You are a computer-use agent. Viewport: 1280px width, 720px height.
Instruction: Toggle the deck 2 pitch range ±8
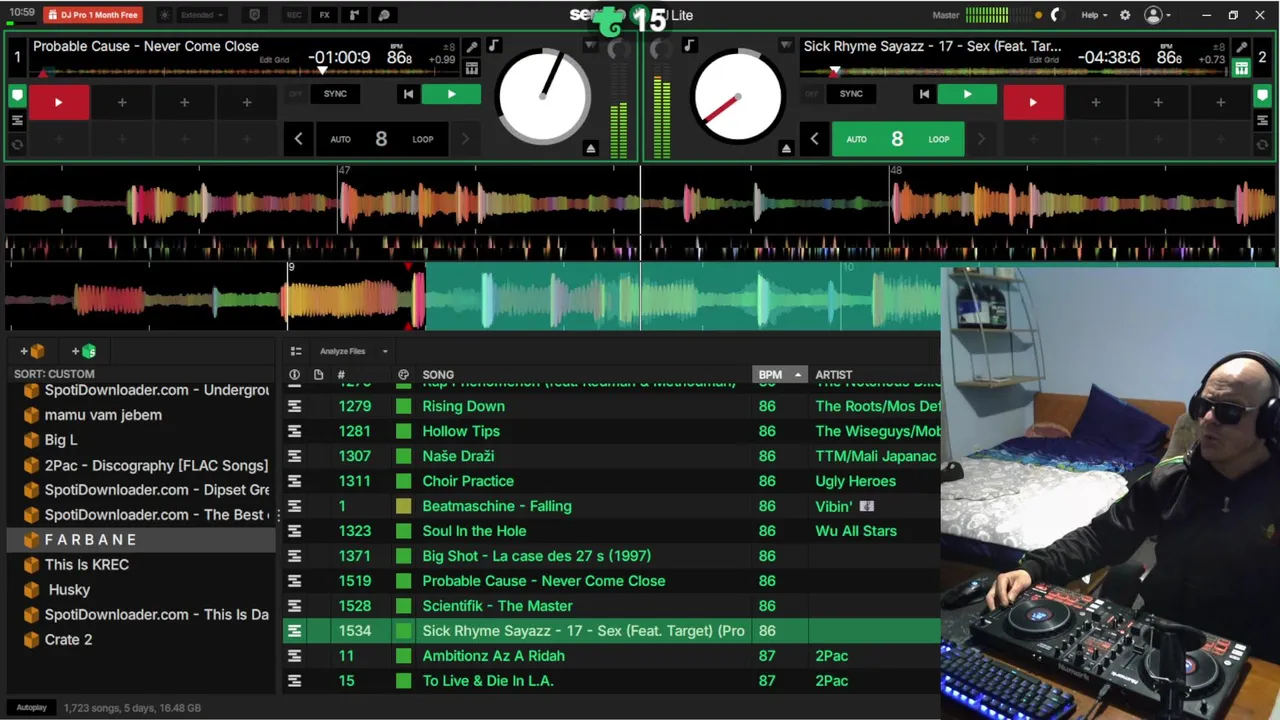(x=1219, y=47)
